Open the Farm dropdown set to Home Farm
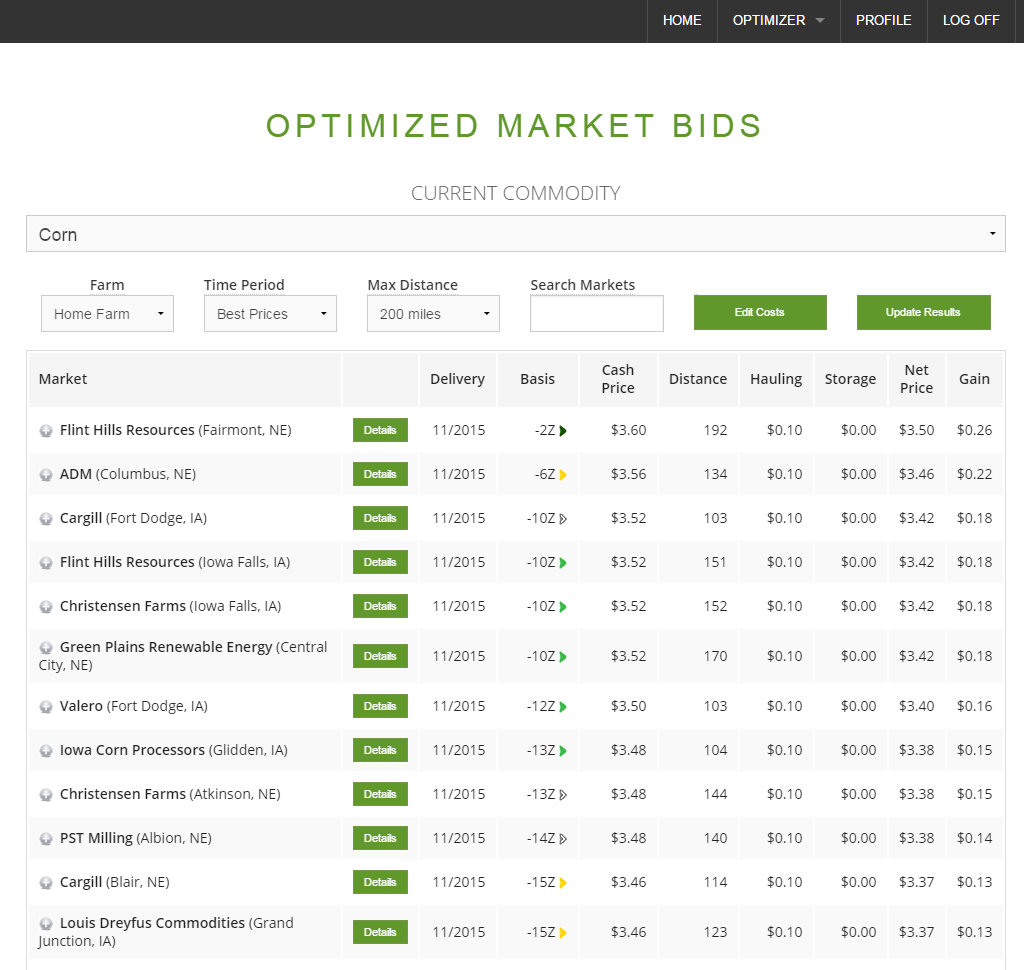1024x970 pixels. 107,314
